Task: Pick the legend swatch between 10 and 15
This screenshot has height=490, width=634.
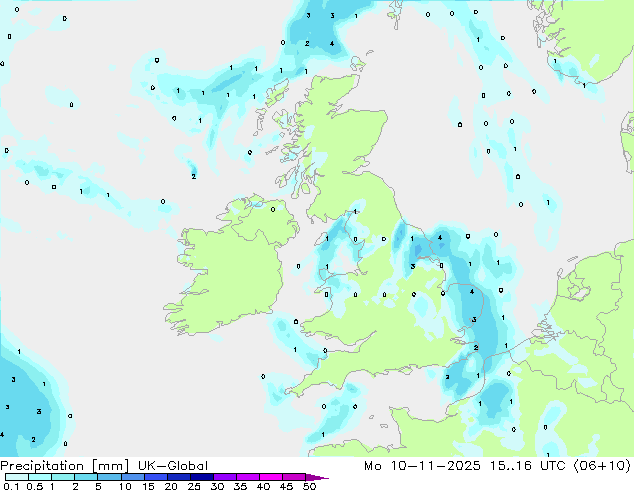Action: 132,477
